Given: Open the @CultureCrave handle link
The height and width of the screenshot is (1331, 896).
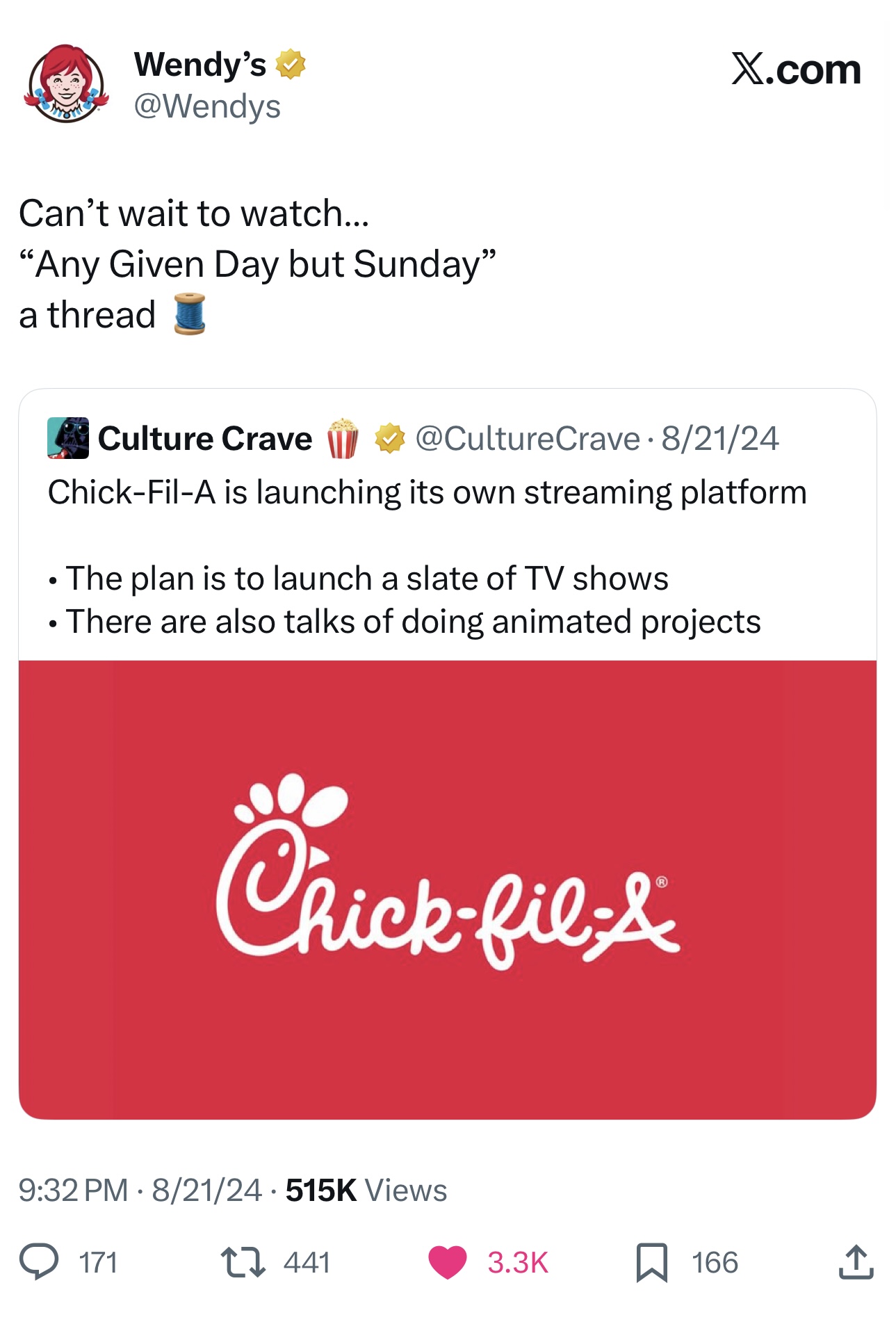Looking at the screenshot, I should point(527,439).
